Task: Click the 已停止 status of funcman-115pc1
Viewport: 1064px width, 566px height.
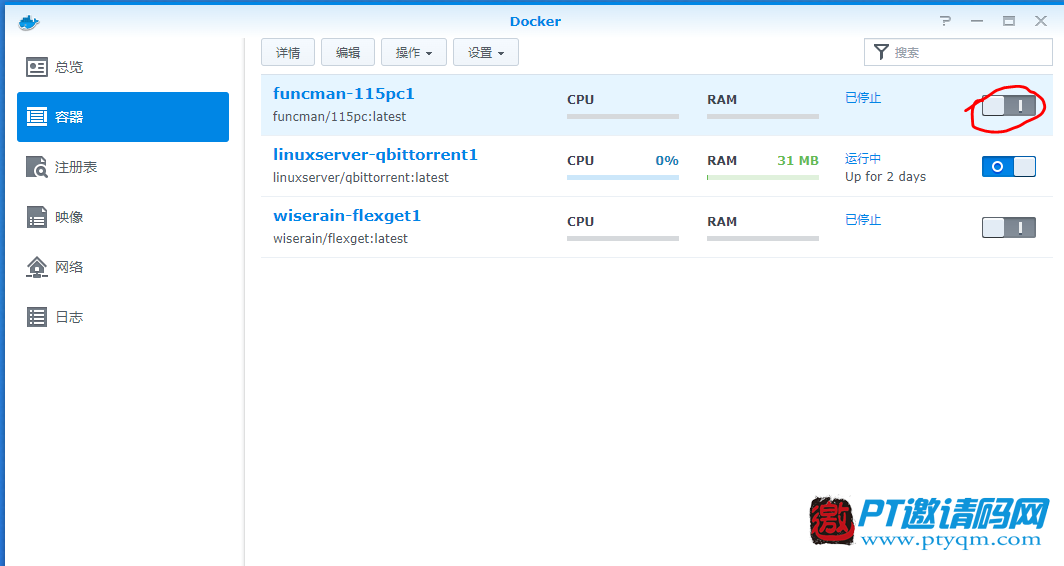Action: 863,98
